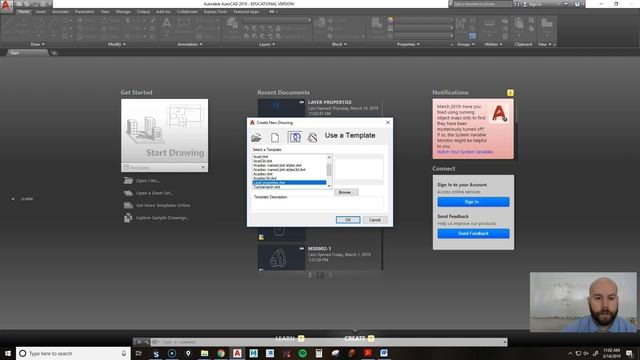Open recent document MS0902-1 thumbnail

pyautogui.click(x=281, y=257)
